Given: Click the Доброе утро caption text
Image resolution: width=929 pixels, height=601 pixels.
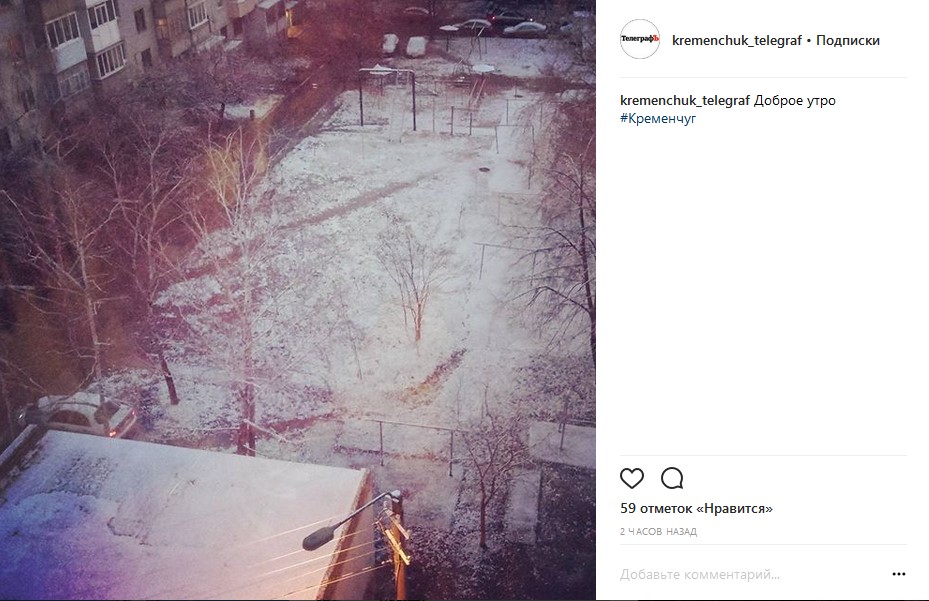Looking at the screenshot, I should coord(795,100).
